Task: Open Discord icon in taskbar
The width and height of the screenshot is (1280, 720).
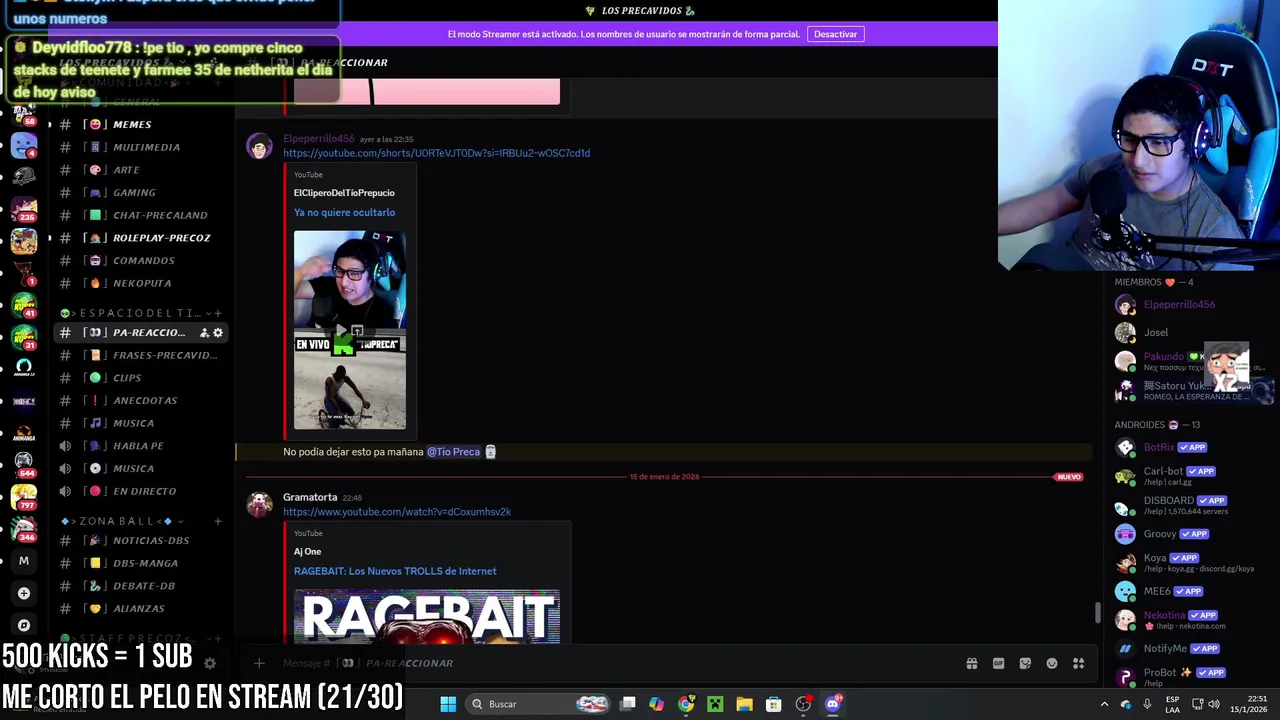Action: point(832,704)
